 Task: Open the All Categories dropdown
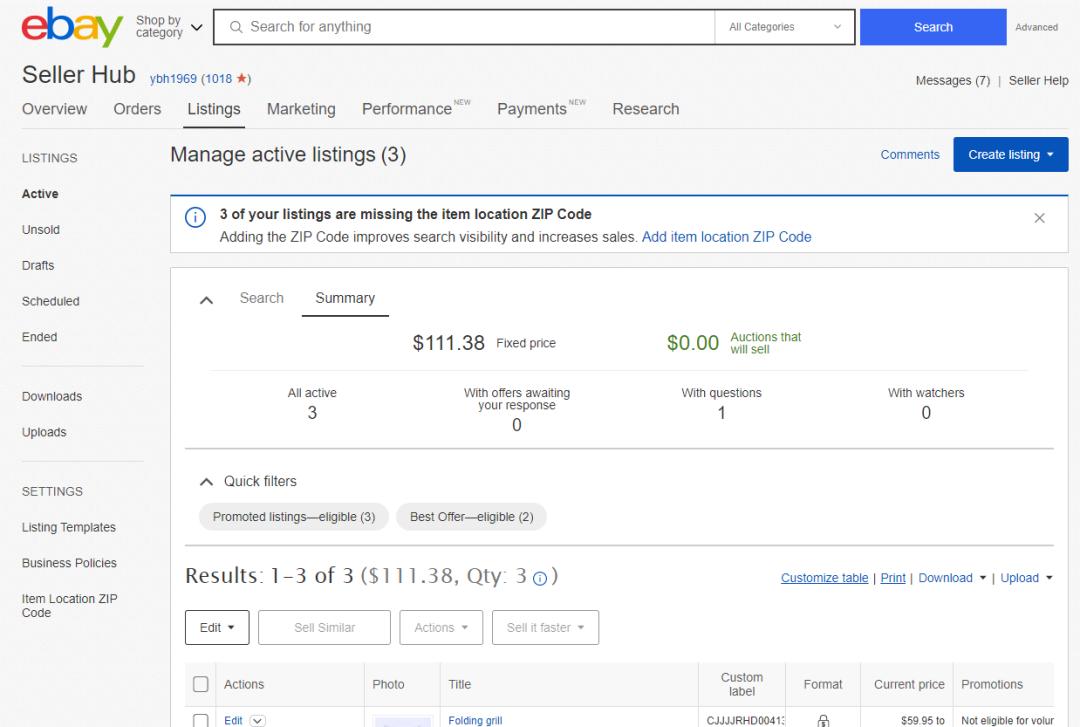point(784,27)
